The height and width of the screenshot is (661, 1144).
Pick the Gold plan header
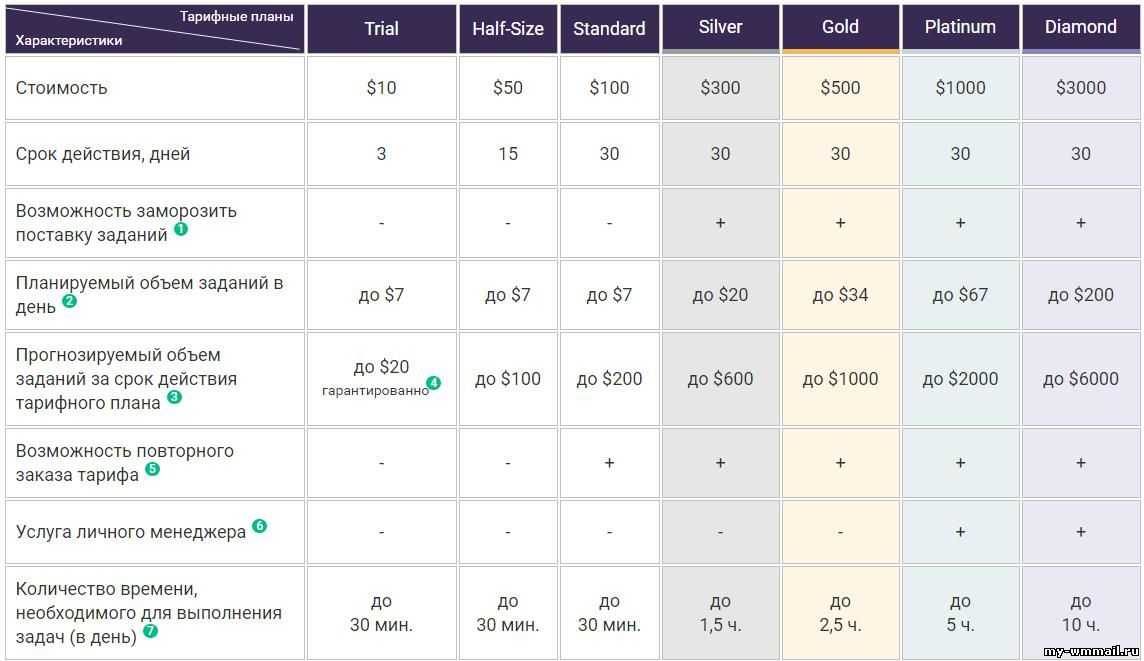tap(840, 27)
